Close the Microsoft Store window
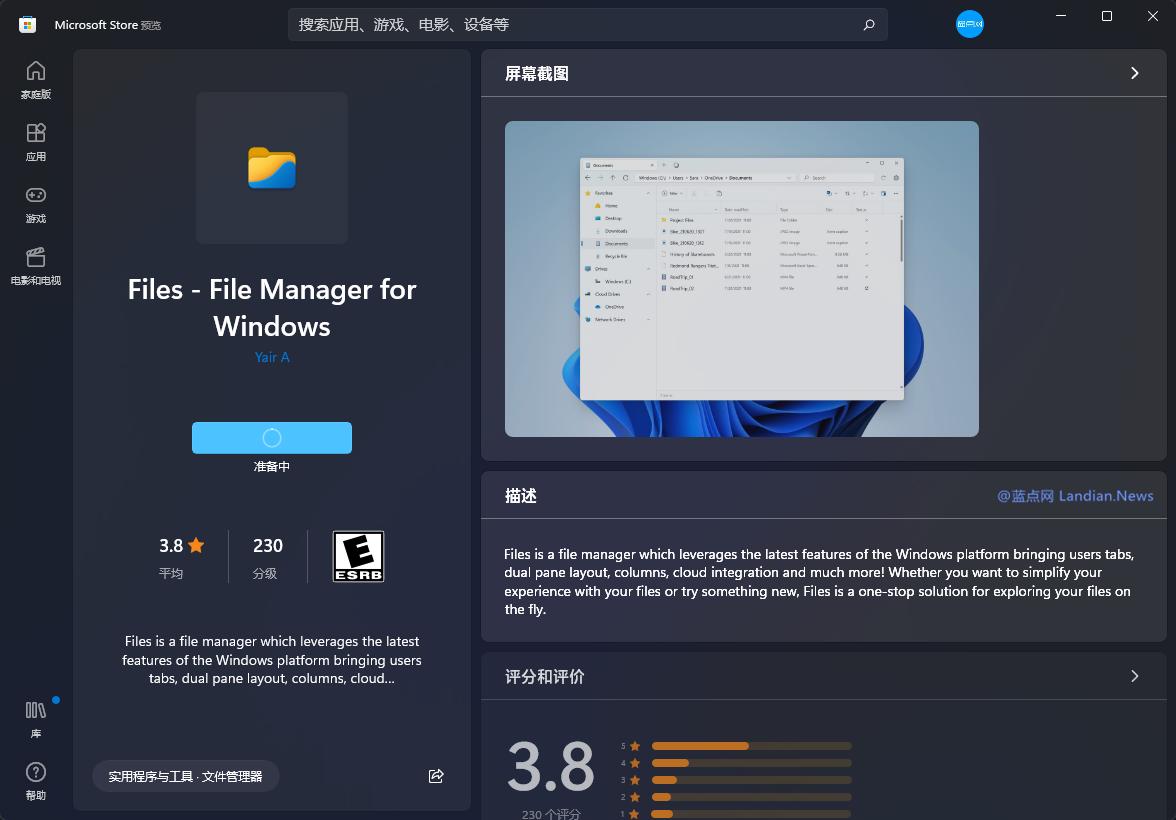This screenshot has height=820, width=1176. [x=1153, y=16]
